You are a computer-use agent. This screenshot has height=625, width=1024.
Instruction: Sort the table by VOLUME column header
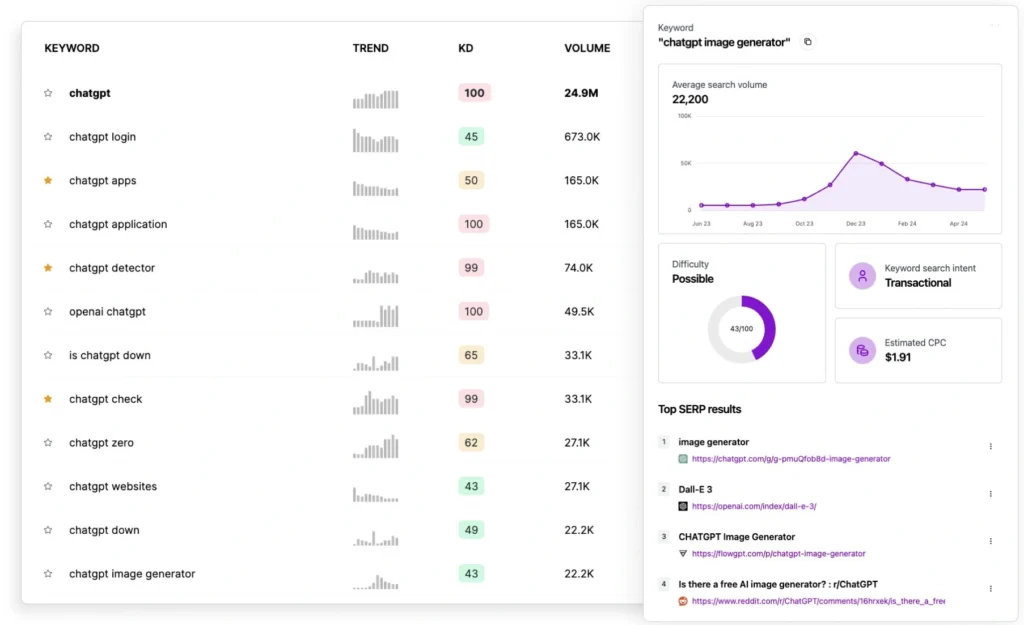tap(587, 48)
